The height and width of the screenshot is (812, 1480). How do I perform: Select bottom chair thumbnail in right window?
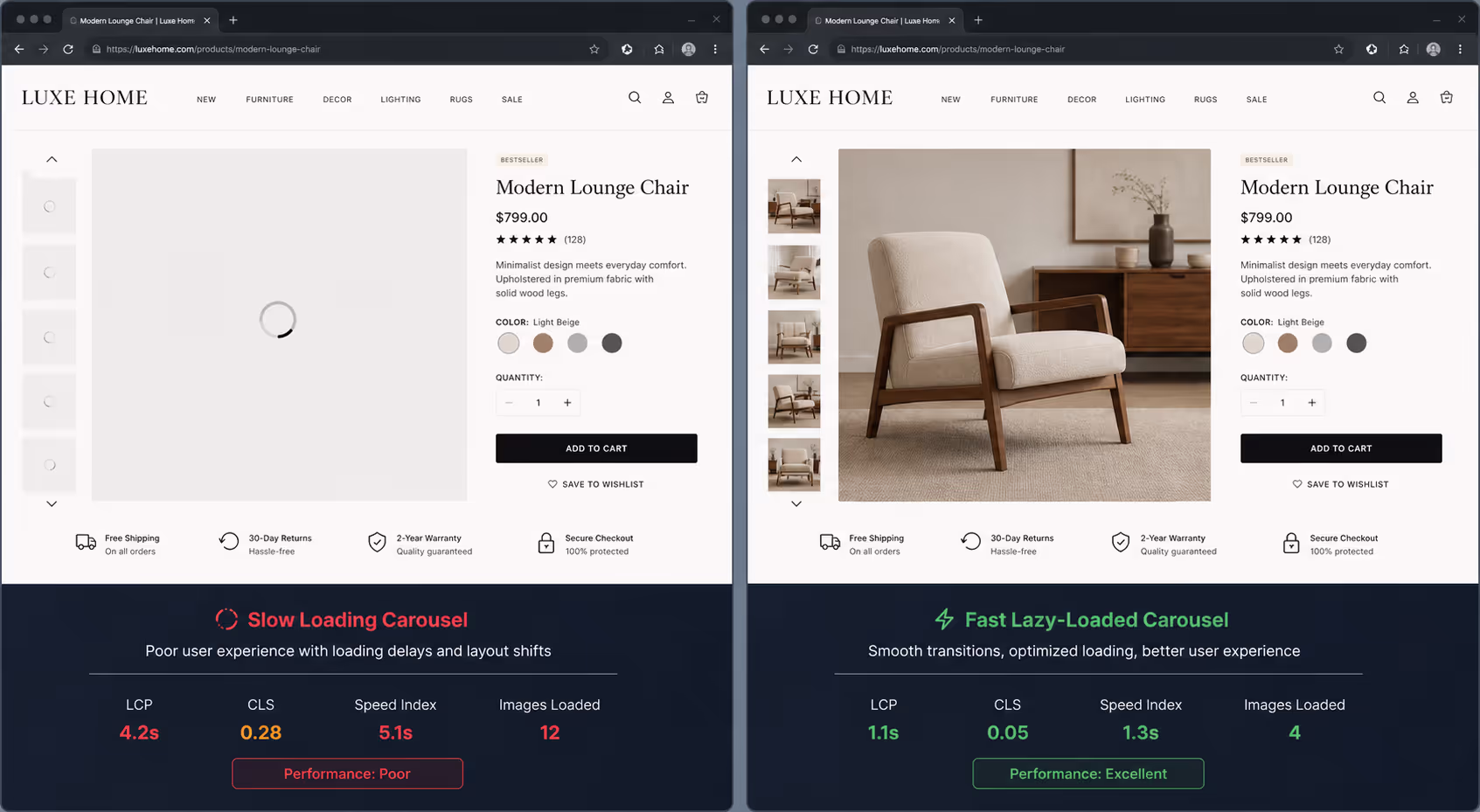[794, 465]
